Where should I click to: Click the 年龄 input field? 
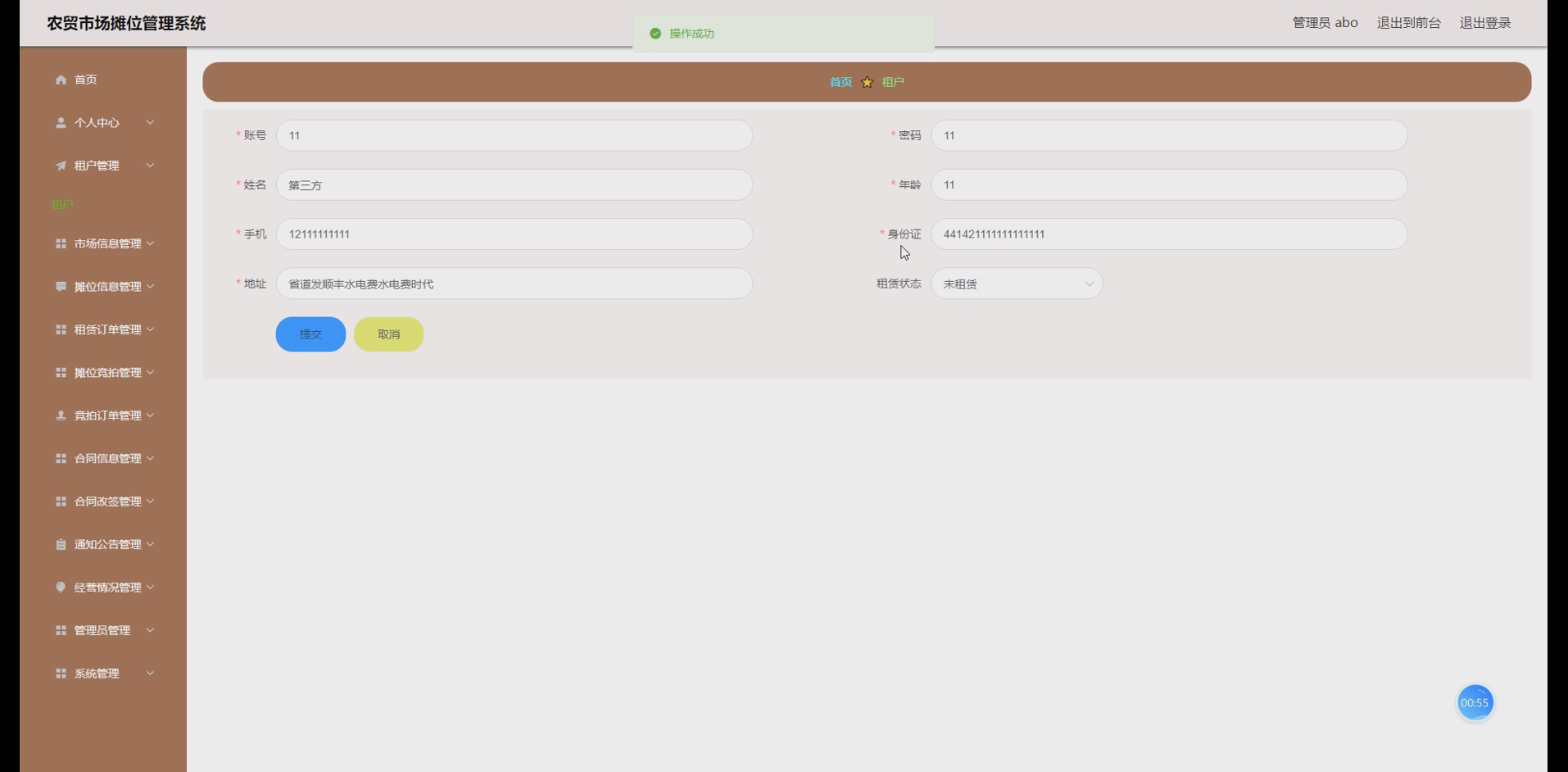tap(1169, 185)
